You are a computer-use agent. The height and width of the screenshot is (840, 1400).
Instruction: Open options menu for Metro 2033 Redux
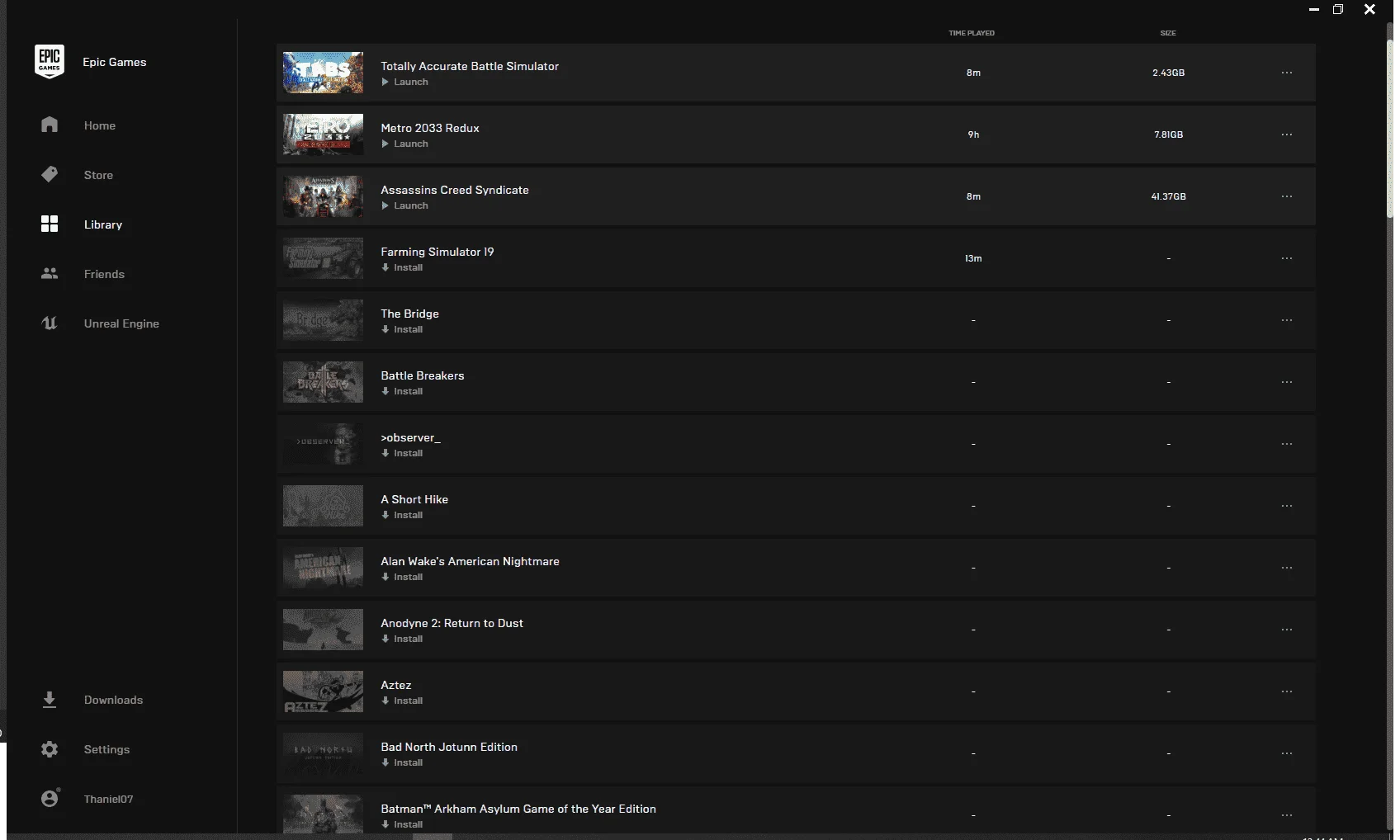tap(1287, 134)
